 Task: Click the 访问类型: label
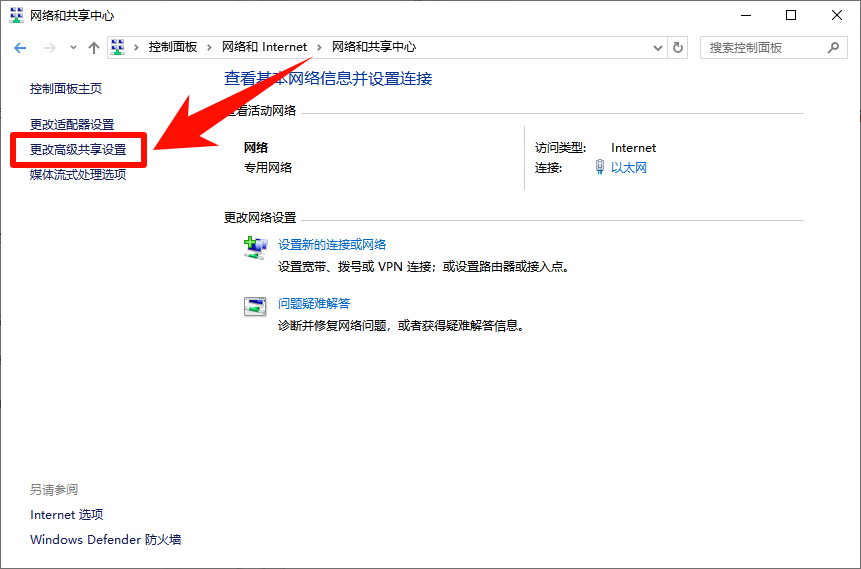[561, 148]
